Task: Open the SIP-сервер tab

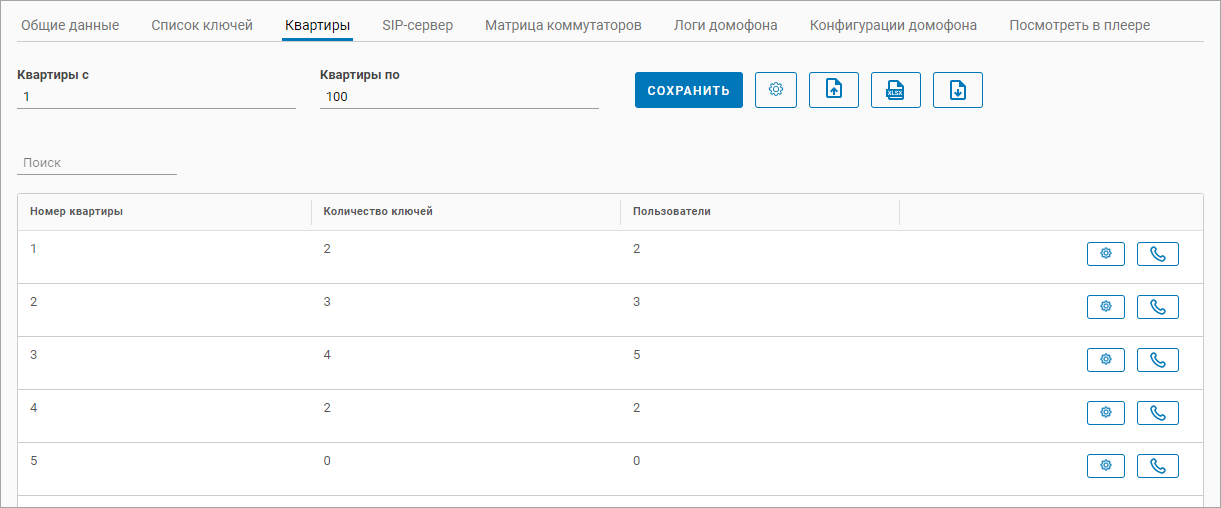Action: [x=417, y=25]
